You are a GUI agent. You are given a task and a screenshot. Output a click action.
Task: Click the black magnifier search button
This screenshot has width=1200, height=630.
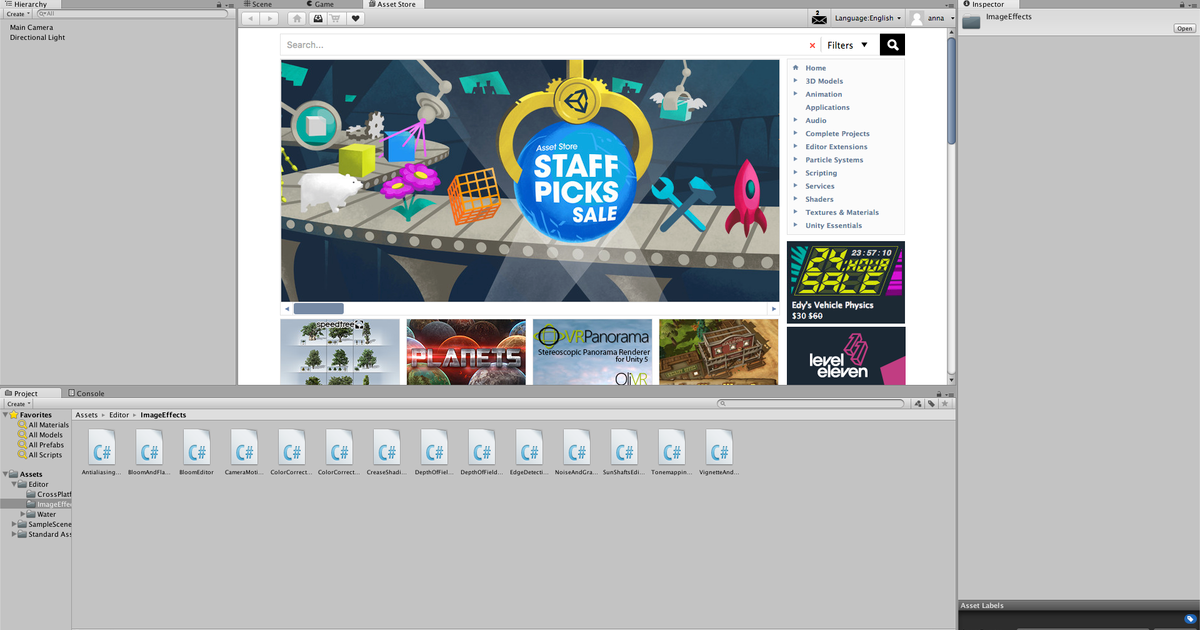tap(892, 44)
